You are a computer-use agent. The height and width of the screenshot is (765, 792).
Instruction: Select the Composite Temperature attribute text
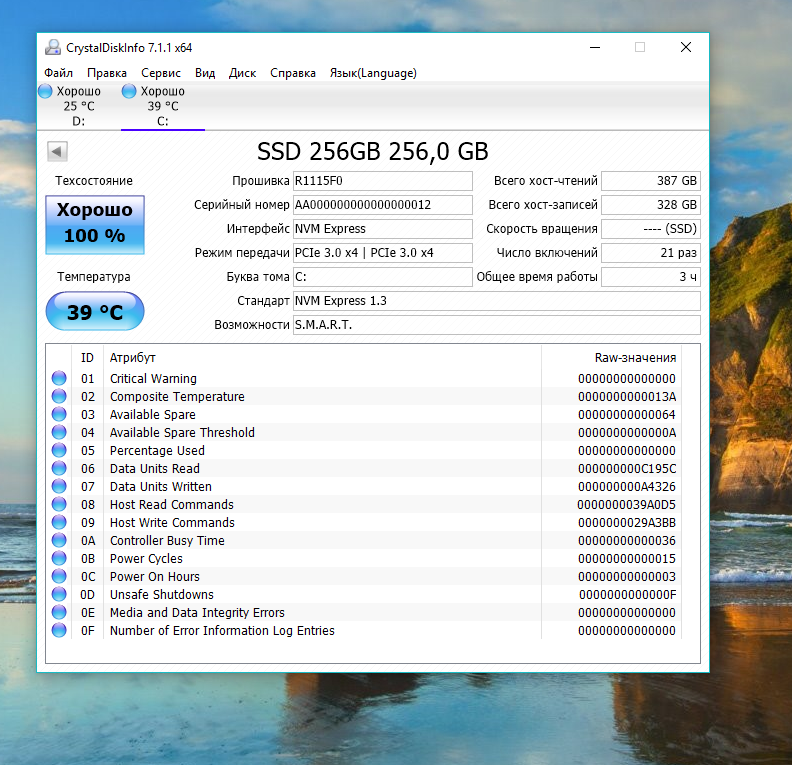tap(177, 396)
